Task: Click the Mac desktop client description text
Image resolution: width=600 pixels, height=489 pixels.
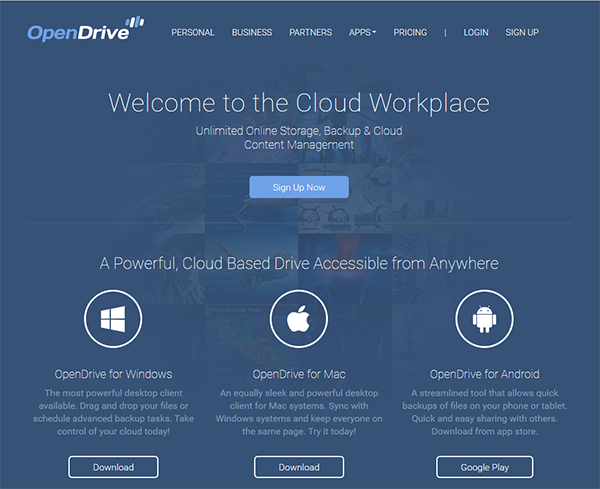Action: tap(299, 412)
